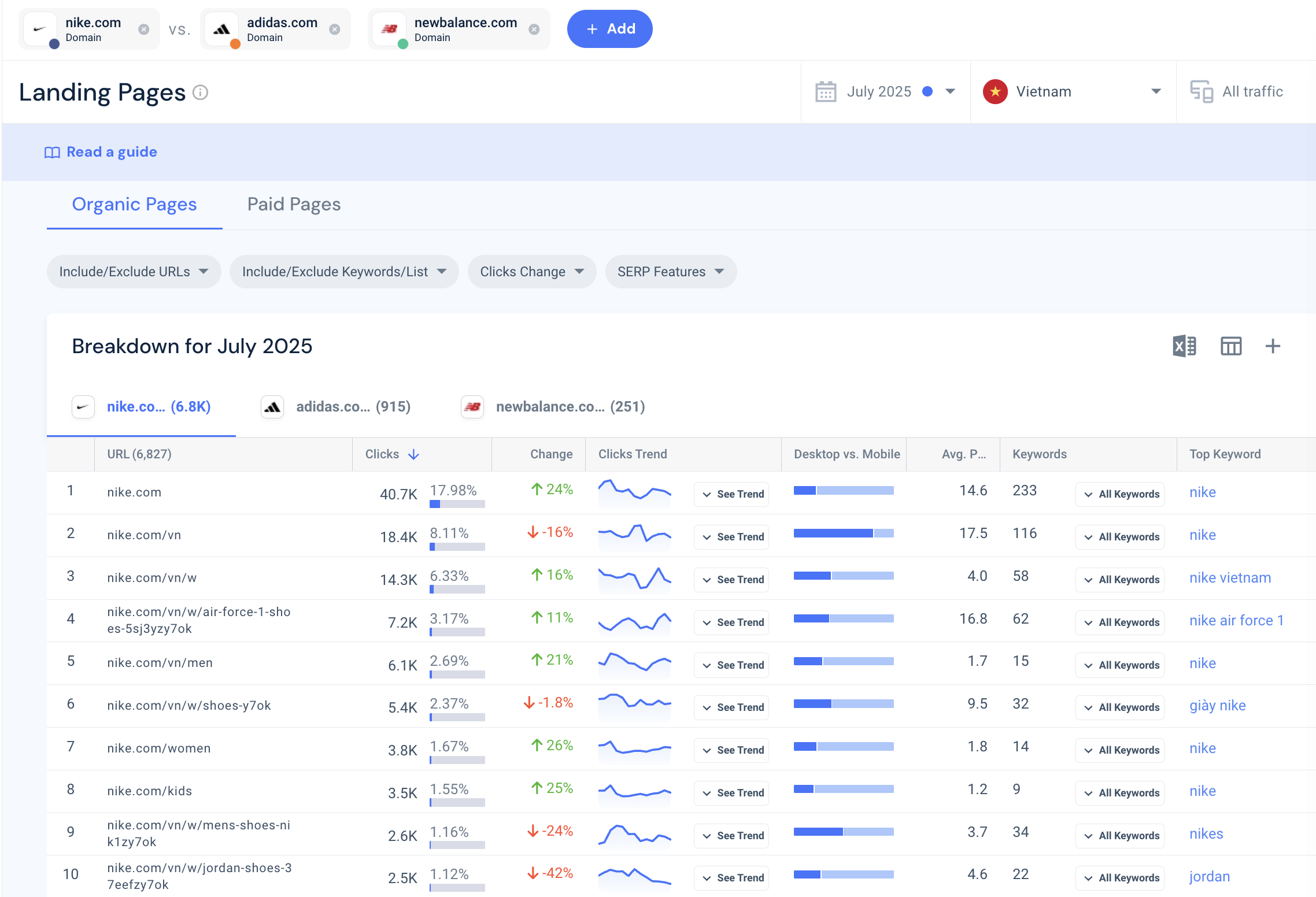Click the nike.com/vn/men URL cell
This screenshot has width=1316, height=897.
tap(160, 663)
